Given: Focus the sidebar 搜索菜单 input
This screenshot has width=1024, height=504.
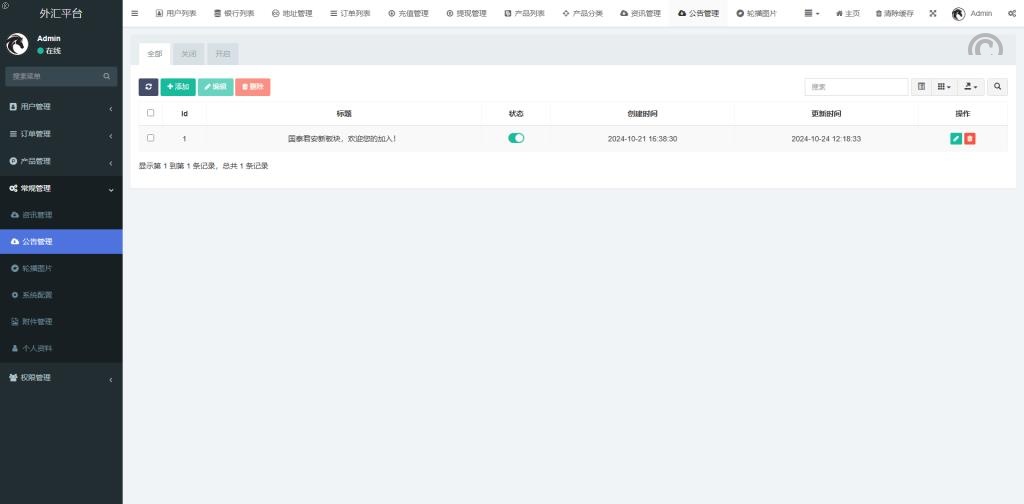Looking at the screenshot, I should click(x=54, y=76).
